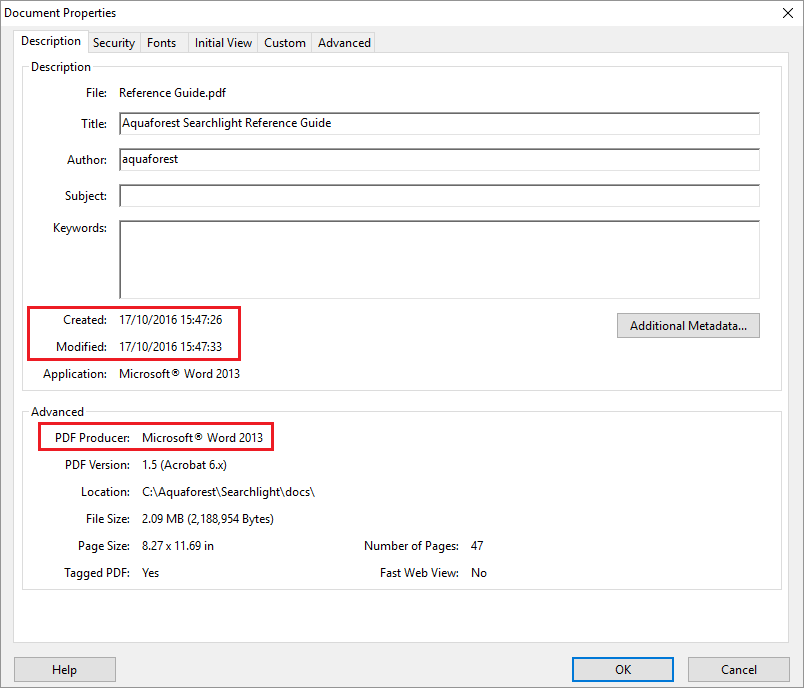Click the Reference Guide.pdf file name
Image resolution: width=804 pixels, height=688 pixels.
point(173,93)
